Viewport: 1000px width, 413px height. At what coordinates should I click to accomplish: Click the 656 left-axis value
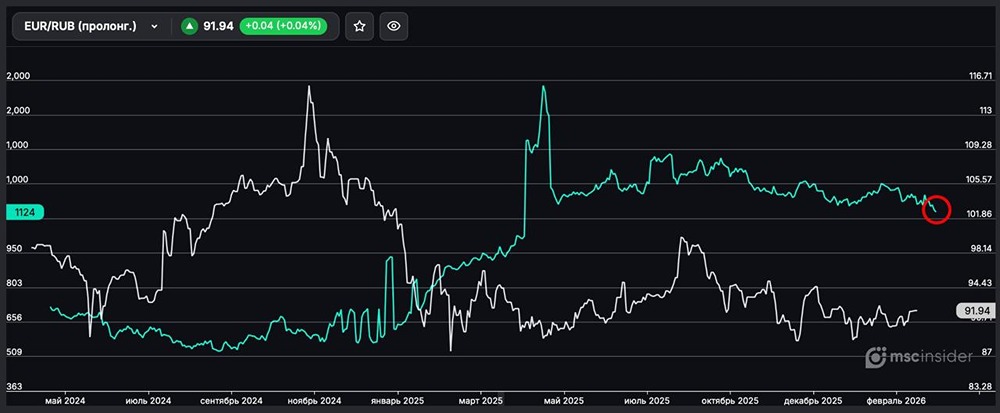coord(14,317)
